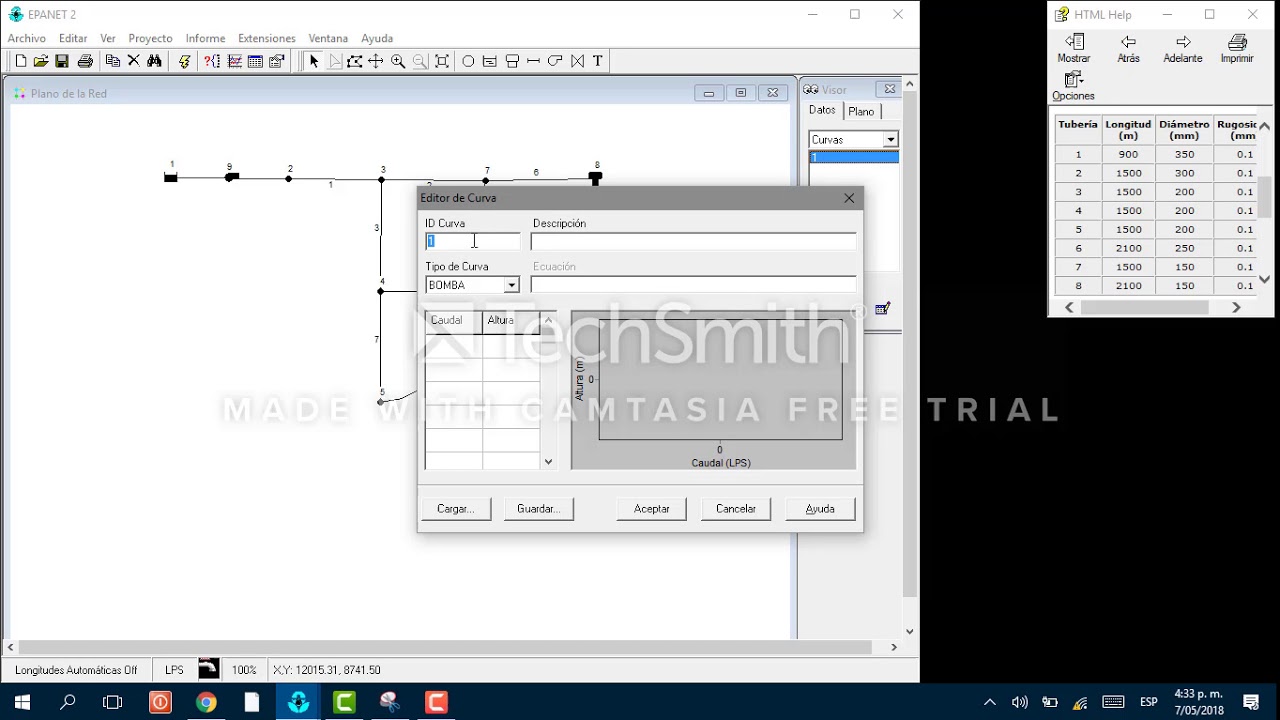Click the Cancelar button

[736, 509]
